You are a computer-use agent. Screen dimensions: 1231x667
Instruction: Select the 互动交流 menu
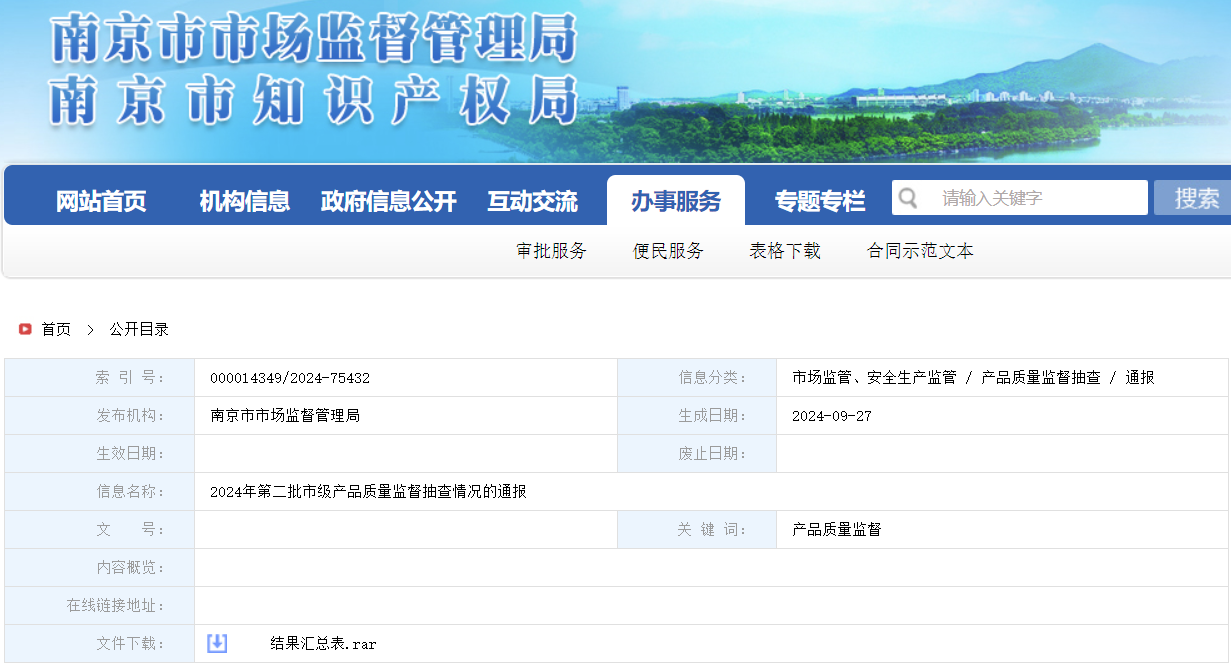tap(532, 201)
